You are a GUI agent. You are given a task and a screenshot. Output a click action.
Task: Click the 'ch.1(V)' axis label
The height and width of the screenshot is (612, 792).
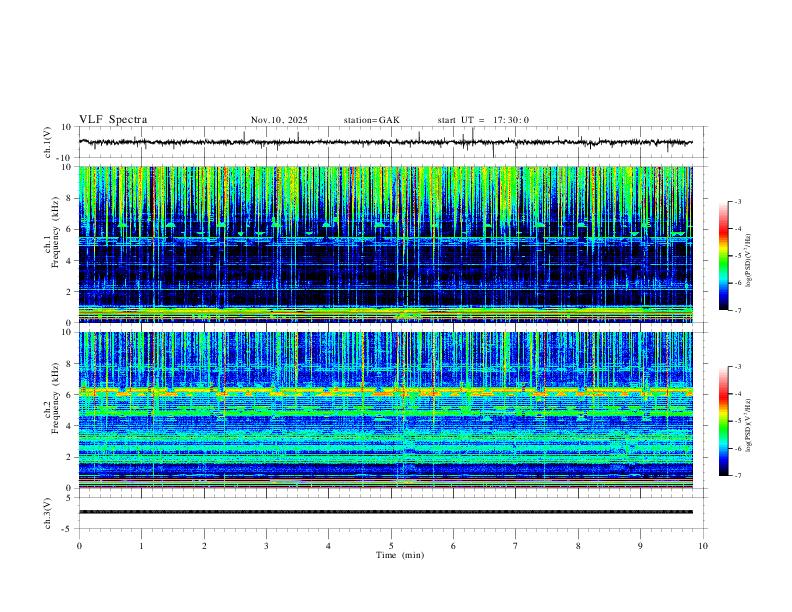(48, 142)
